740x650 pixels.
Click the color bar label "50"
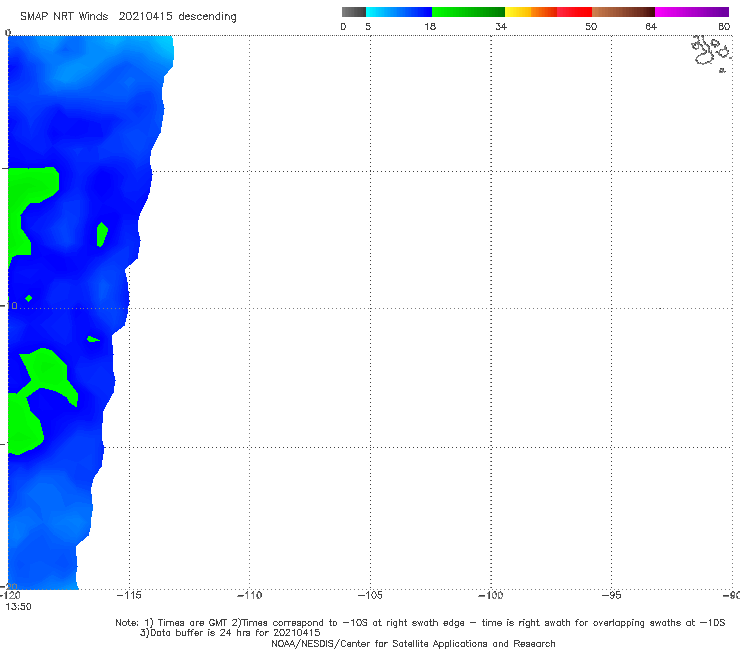coord(591,27)
